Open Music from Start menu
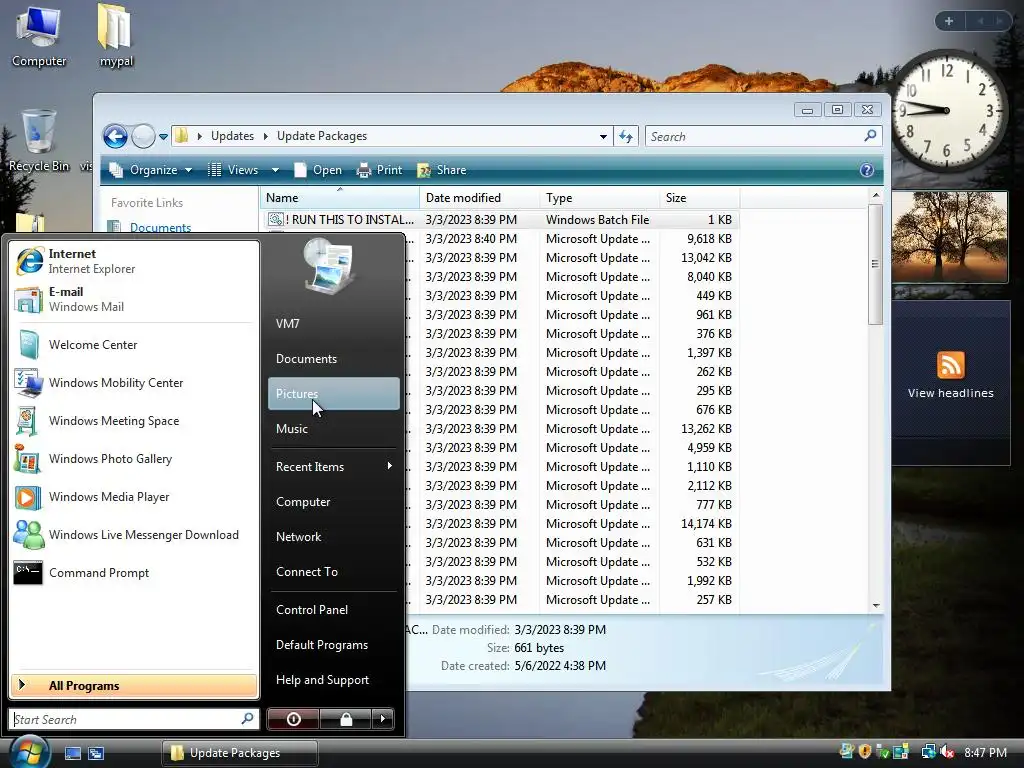Screen dimensions: 1024x768 tap(334, 428)
